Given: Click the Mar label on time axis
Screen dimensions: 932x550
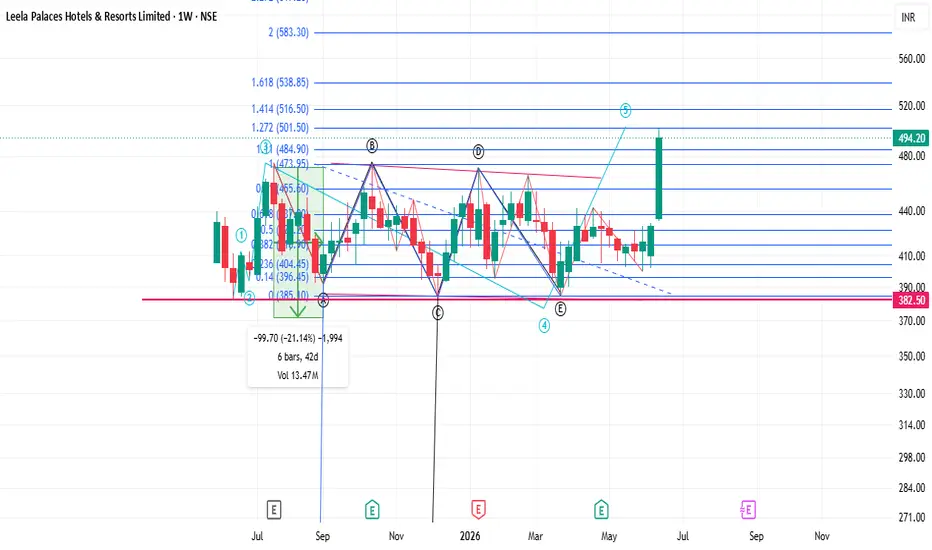Looking at the screenshot, I should coord(535,536).
